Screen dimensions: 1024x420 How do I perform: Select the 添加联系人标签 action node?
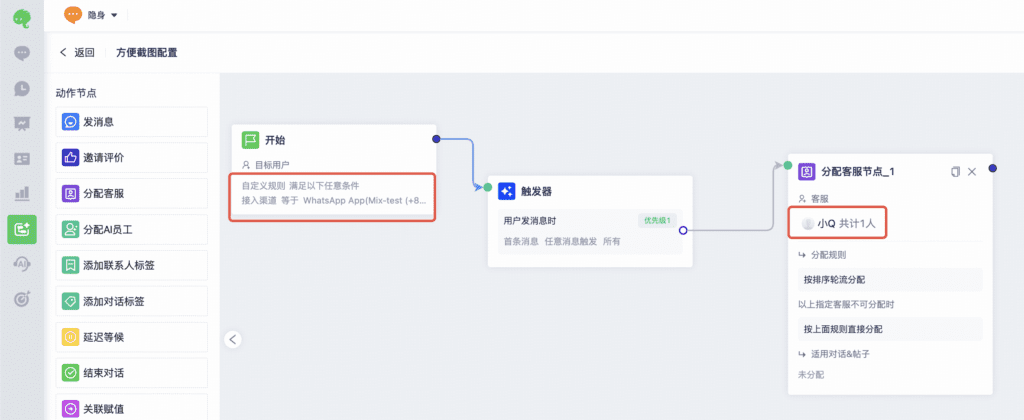132,265
